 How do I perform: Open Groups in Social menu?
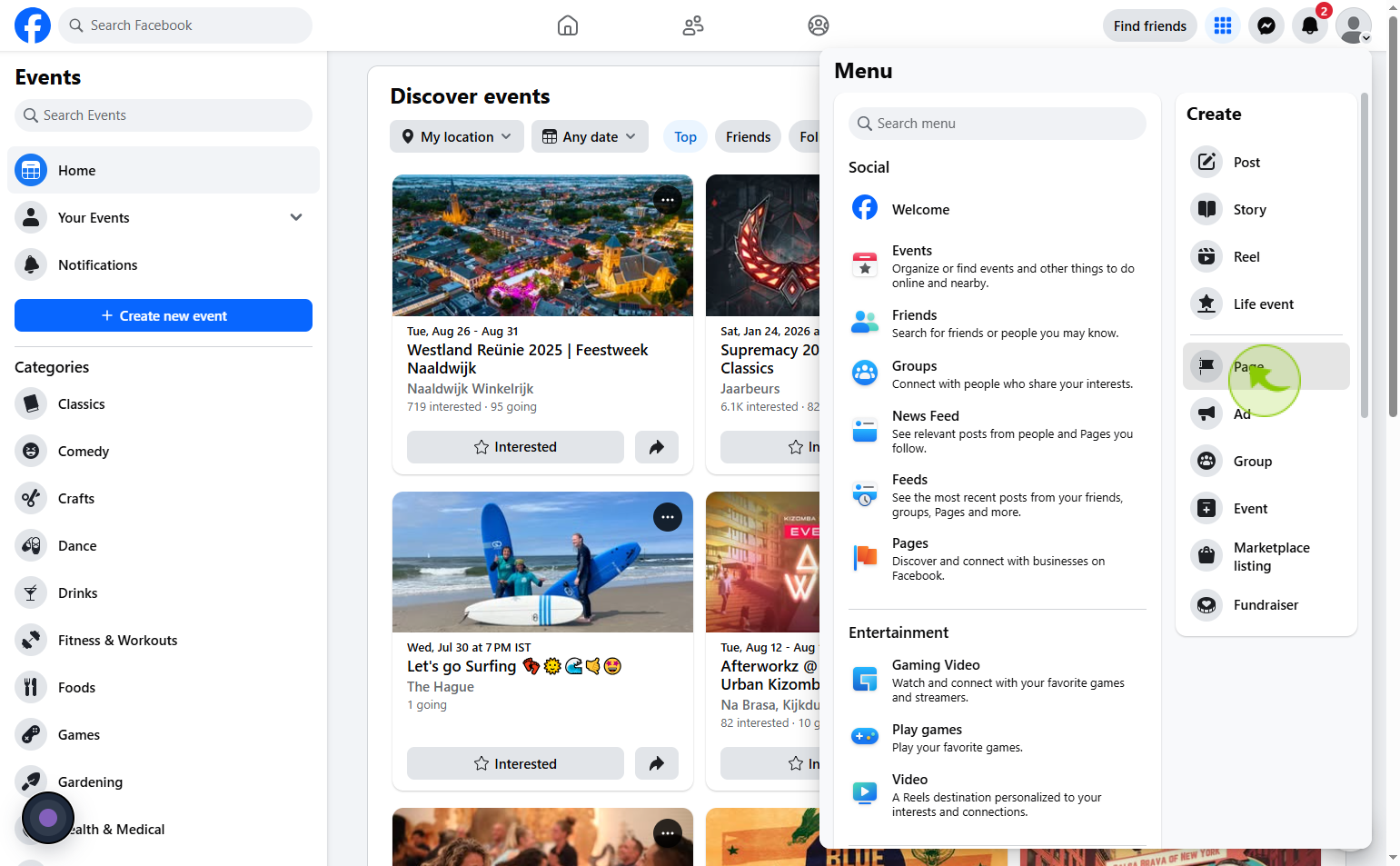pos(998,373)
